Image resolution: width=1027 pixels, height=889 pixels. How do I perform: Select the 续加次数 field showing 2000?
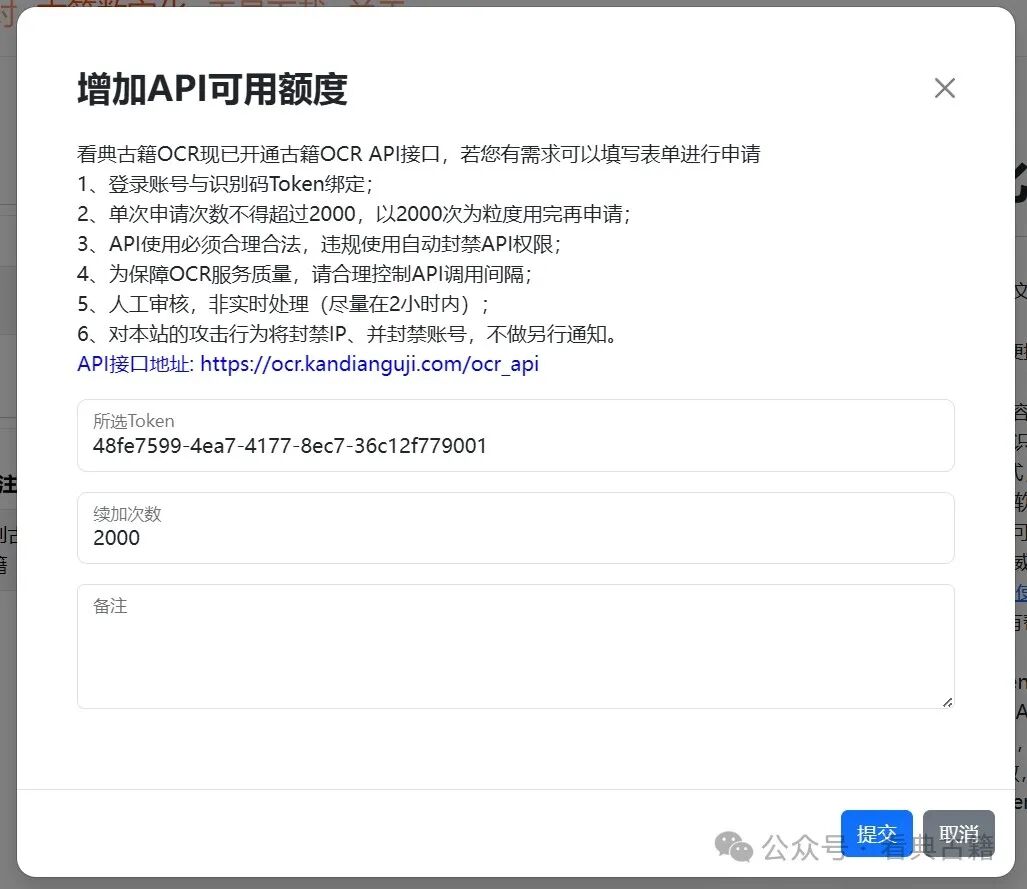[x=515, y=529]
